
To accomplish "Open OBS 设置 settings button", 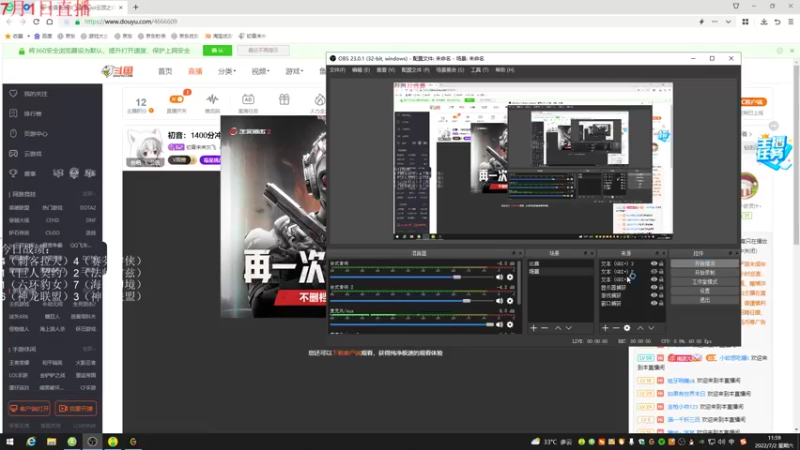I will 705,291.
